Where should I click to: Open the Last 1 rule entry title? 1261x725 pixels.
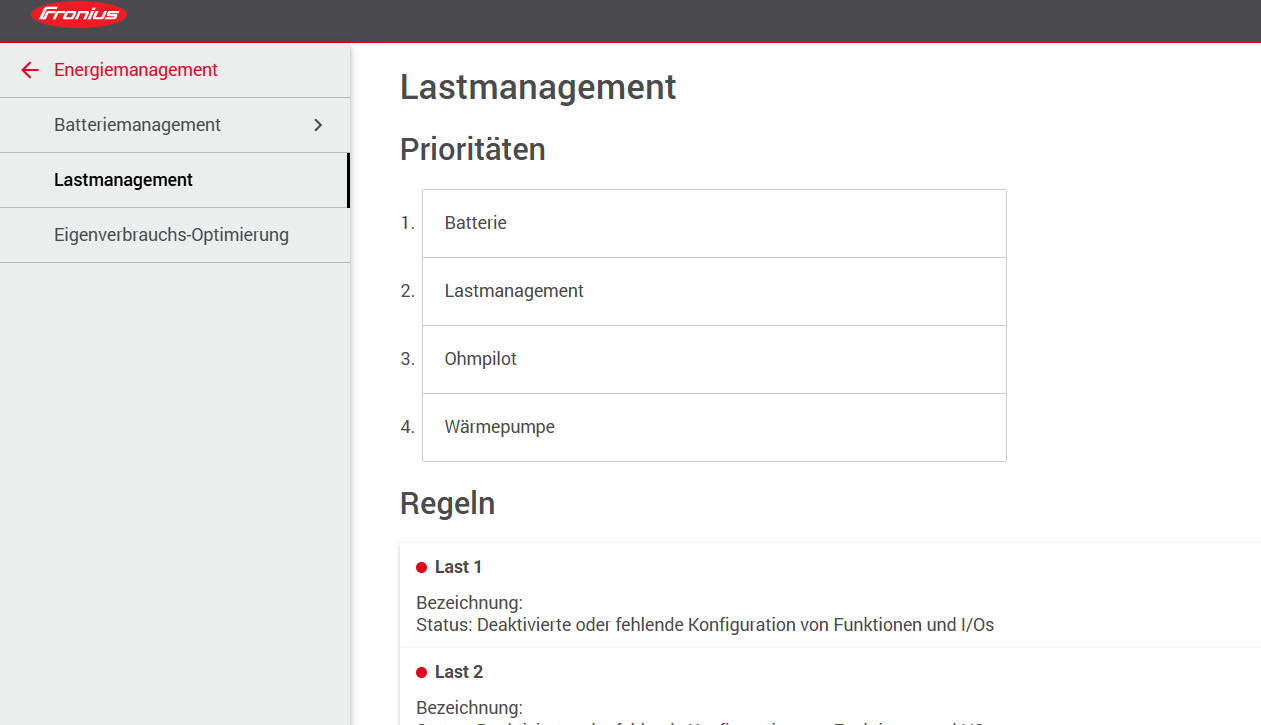tap(458, 567)
